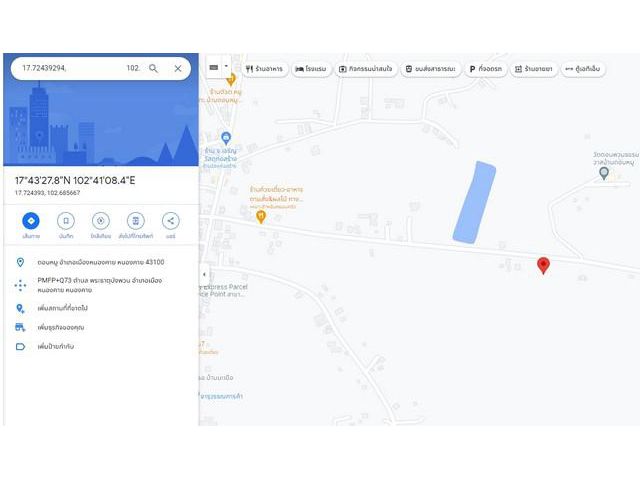Click the coordinates search input field
This screenshot has height=480, width=640.
pyautogui.click(x=82, y=68)
